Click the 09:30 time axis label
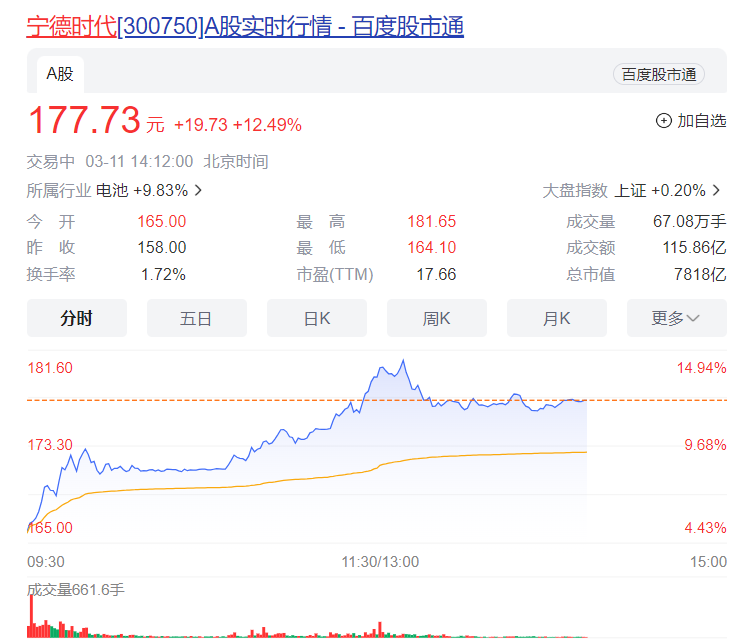 point(46,562)
